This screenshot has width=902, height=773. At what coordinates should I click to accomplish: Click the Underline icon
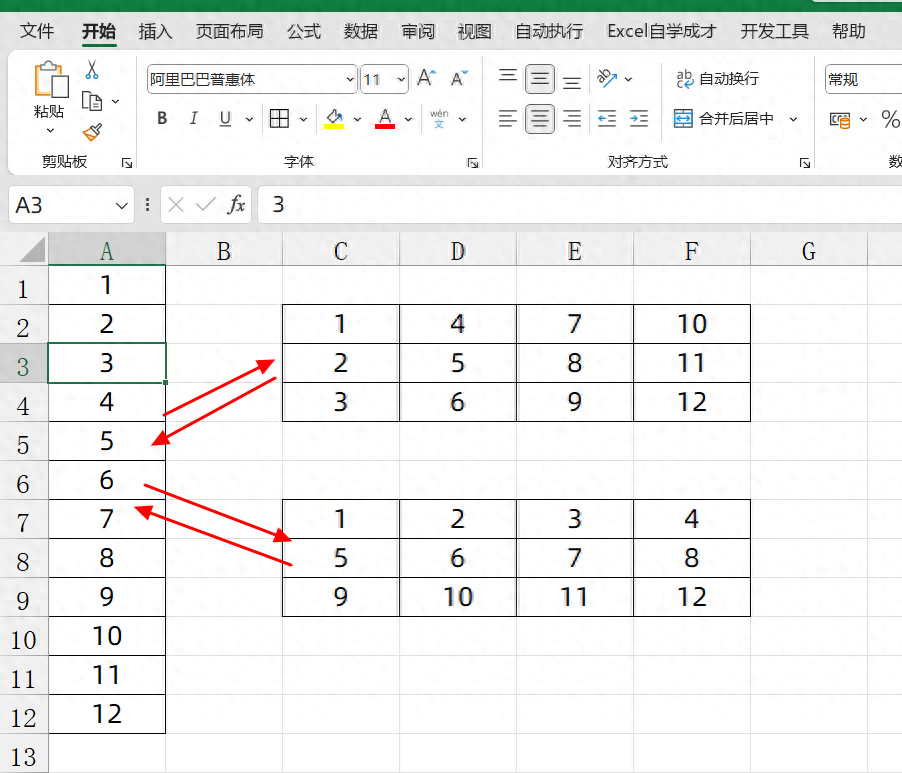click(x=224, y=118)
